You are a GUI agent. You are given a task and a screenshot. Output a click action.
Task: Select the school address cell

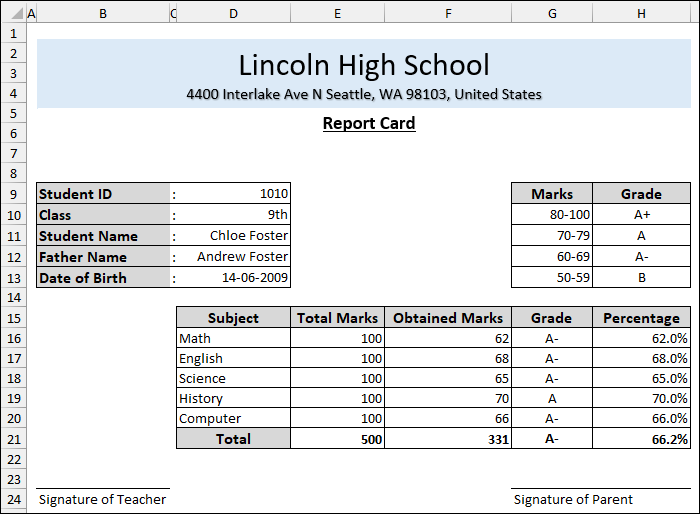coord(364,95)
